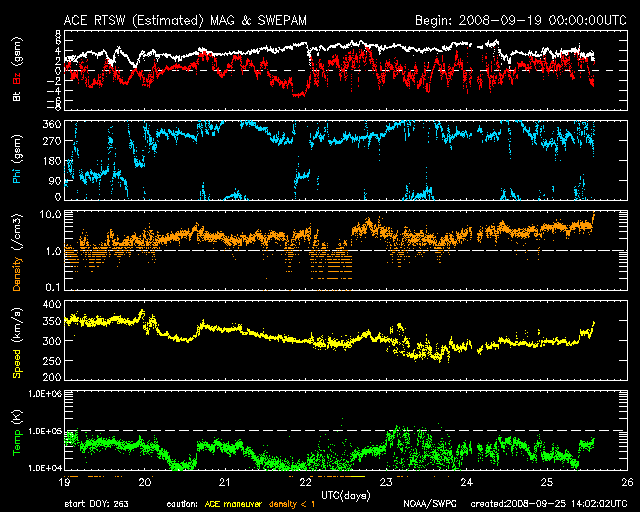Click the 'ACE RTSW (Estimated) MAG & SWEPAM' title
The image size is (640, 512).
[x=185, y=20]
